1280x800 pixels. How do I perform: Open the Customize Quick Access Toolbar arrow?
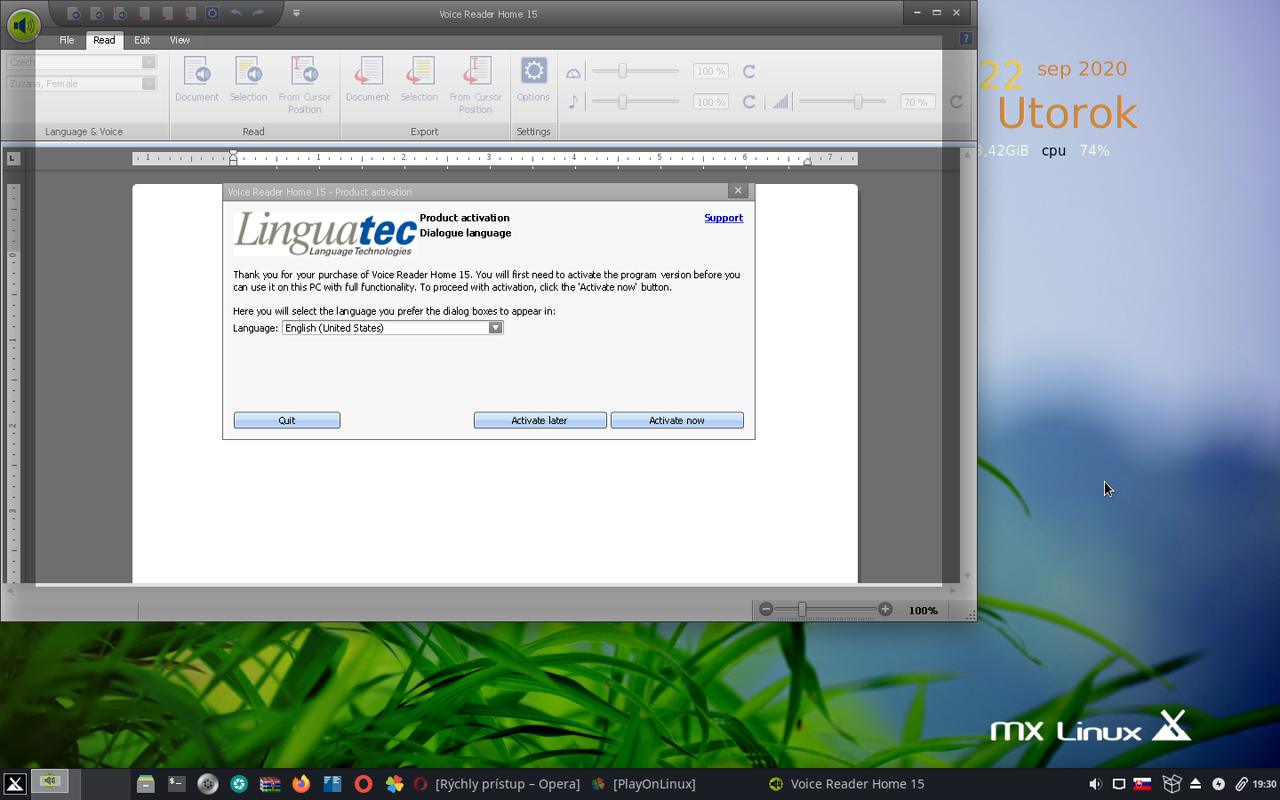tap(296, 14)
